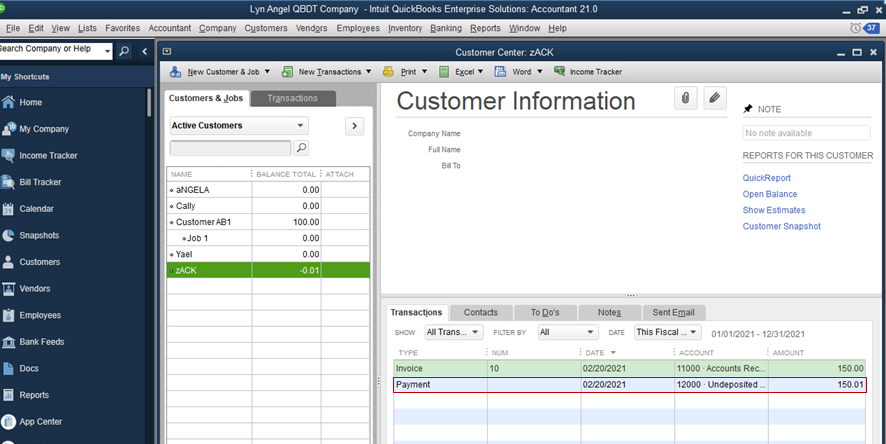Sort by BALANCE TOTAL column header

(286, 174)
